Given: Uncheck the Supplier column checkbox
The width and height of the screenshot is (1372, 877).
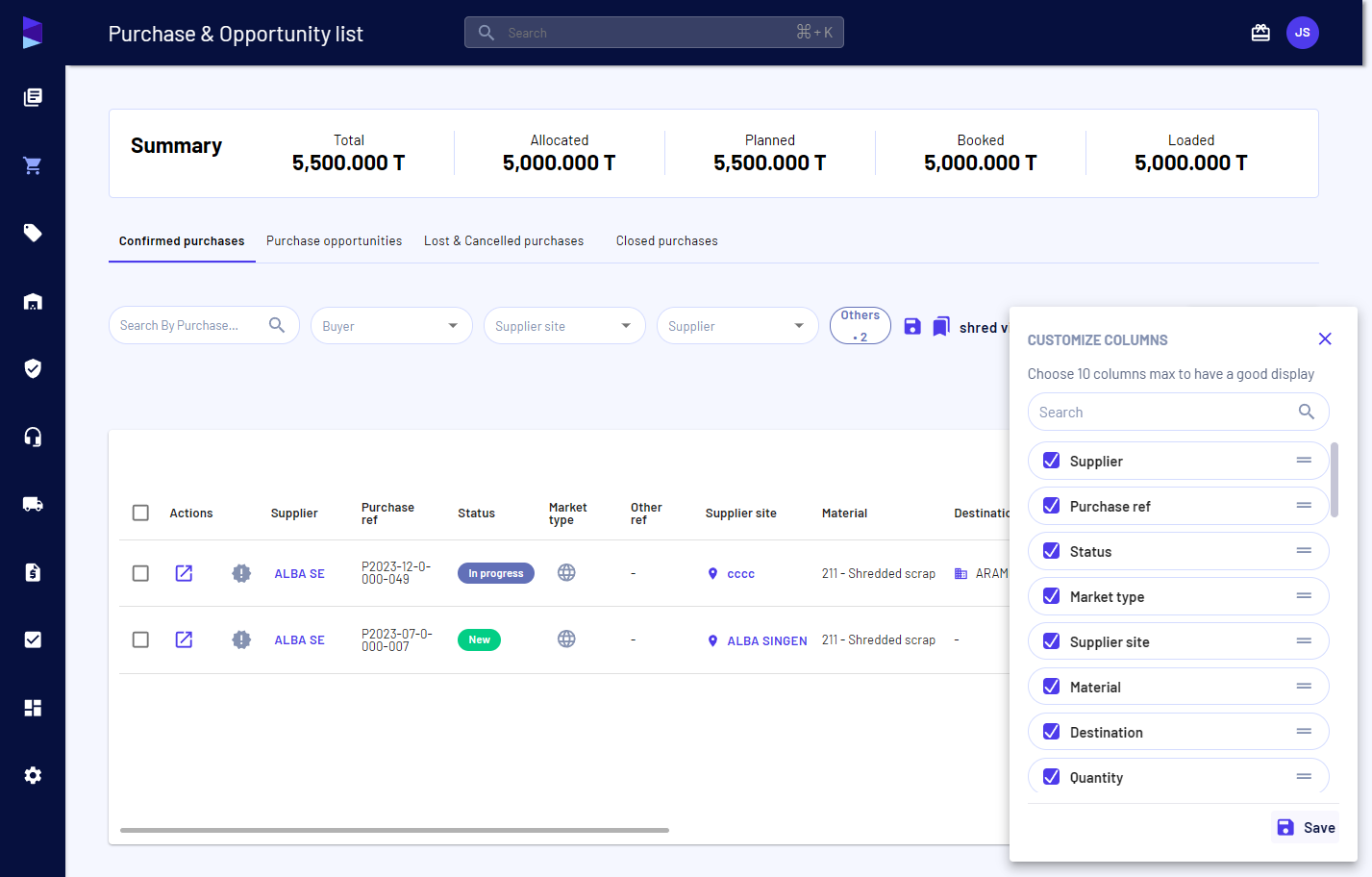Looking at the screenshot, I should click(x=1052, y=461).
